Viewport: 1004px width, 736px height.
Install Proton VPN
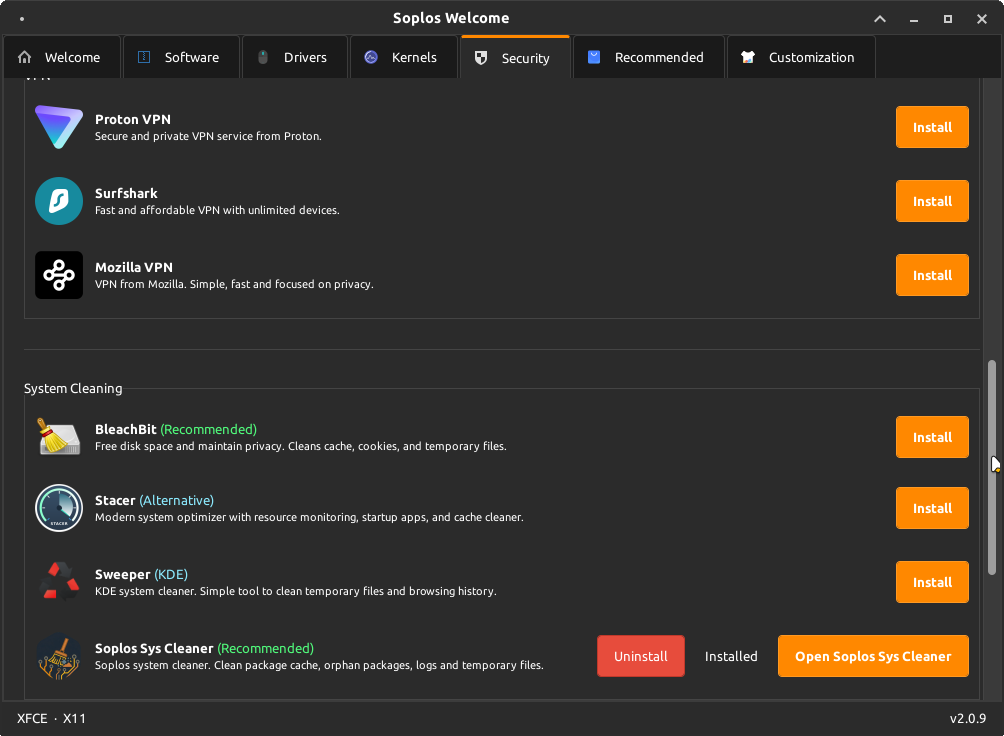(x=932, y=127)
